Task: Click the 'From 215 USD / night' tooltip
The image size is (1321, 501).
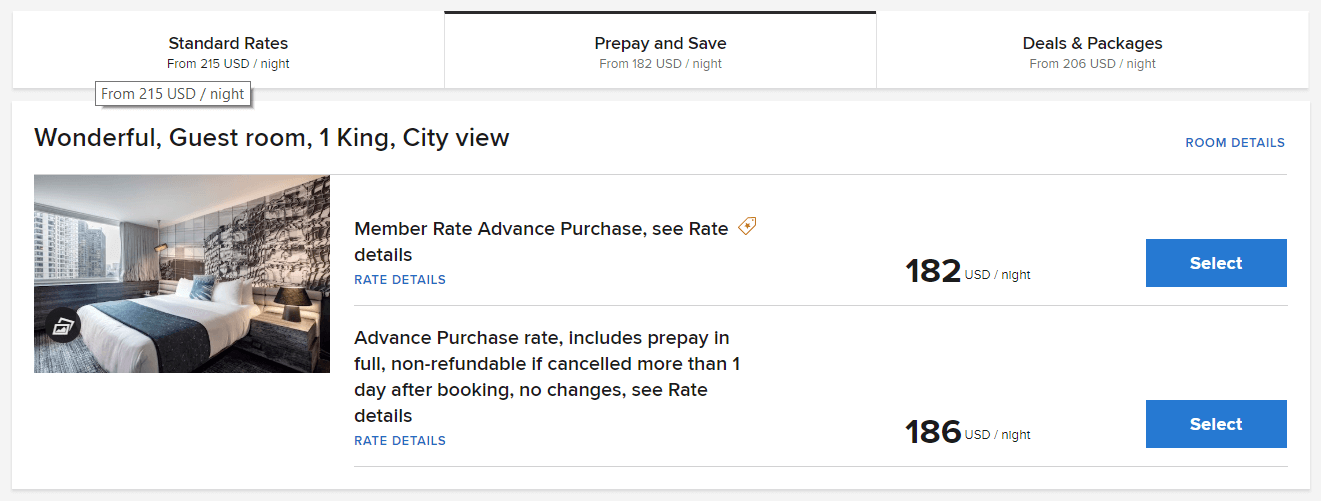Action: 172,94
